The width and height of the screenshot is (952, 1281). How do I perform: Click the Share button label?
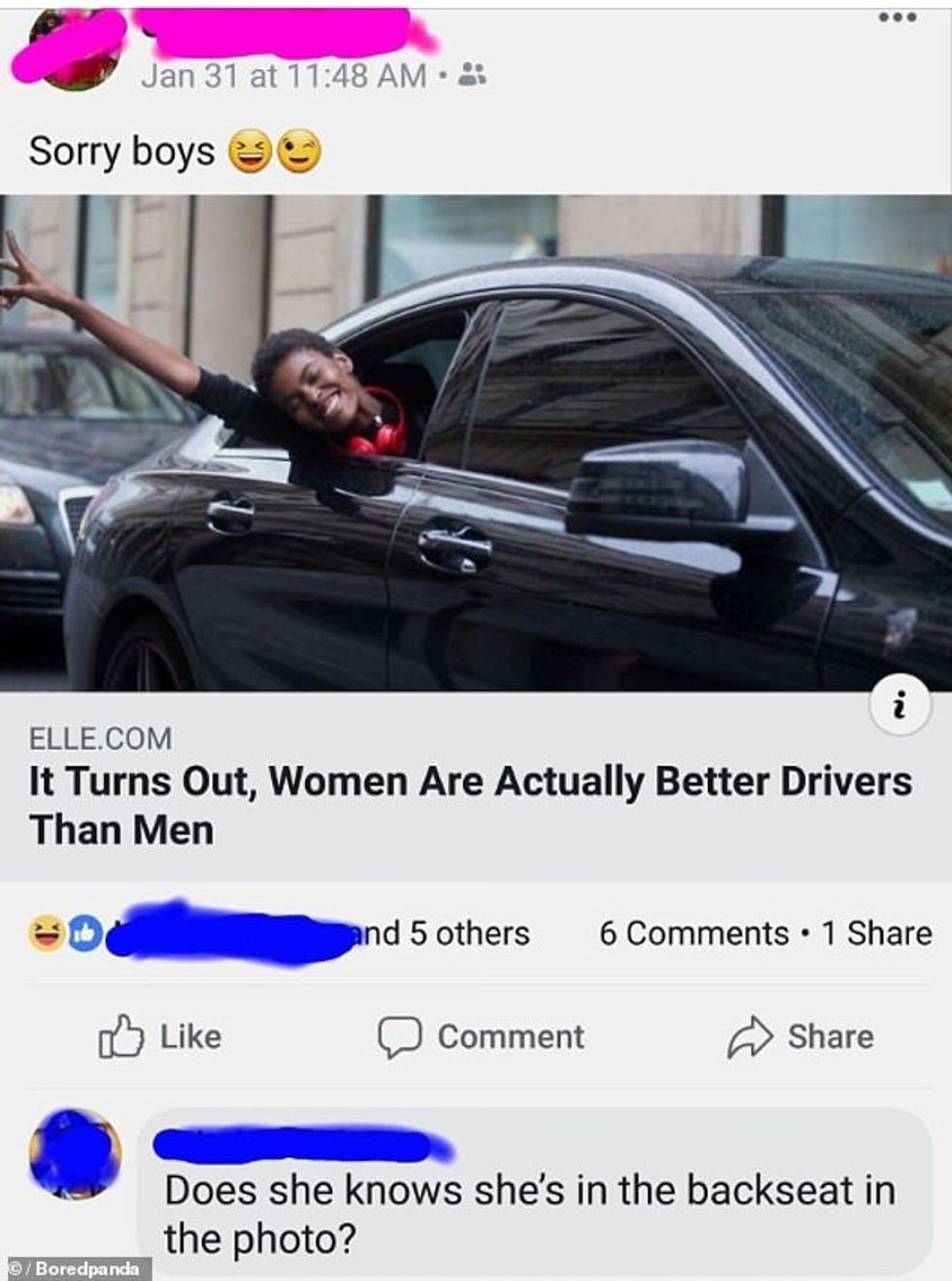(x=831, y=1036)
